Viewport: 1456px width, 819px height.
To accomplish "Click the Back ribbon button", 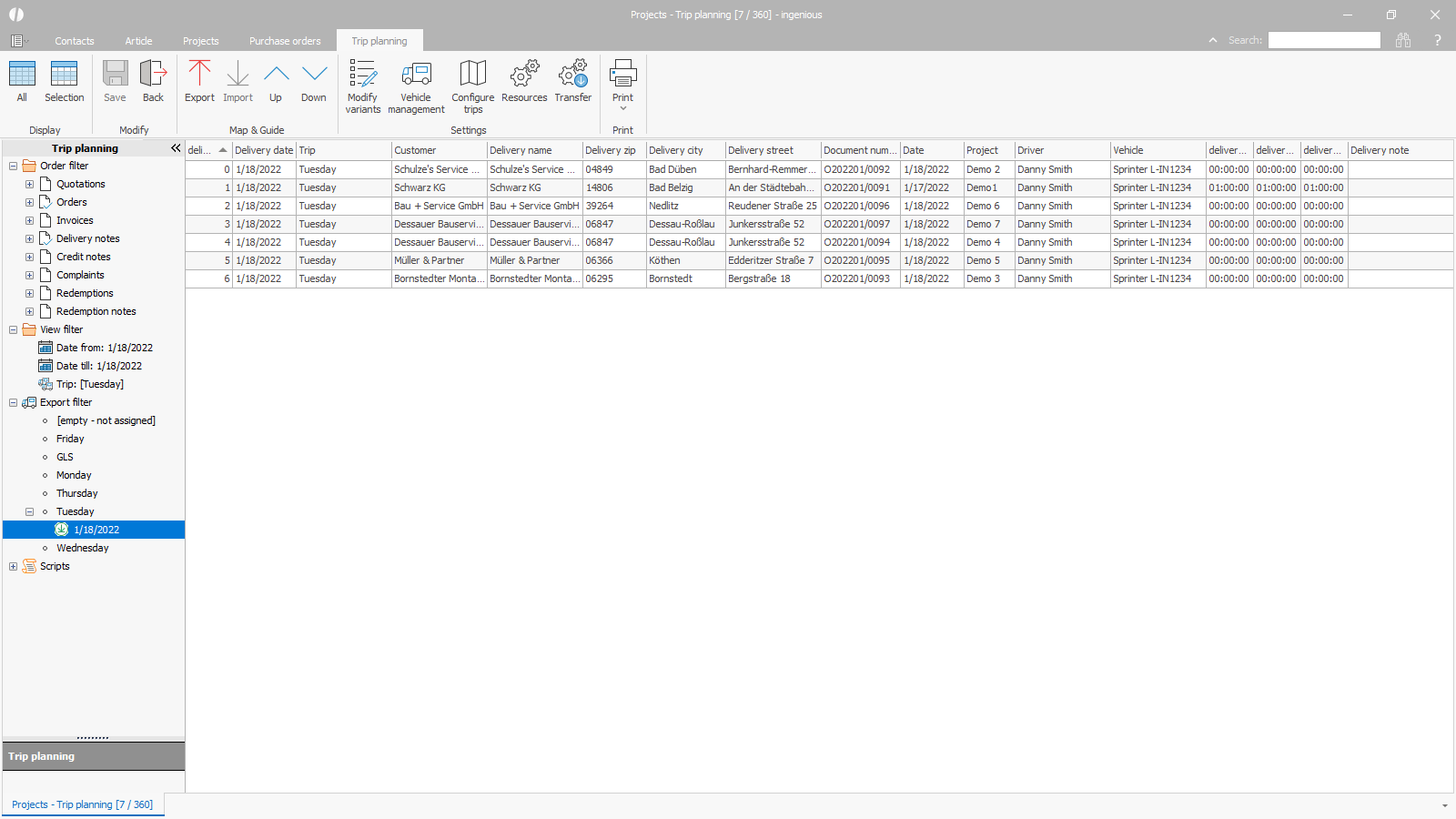I will pos(153,82).
